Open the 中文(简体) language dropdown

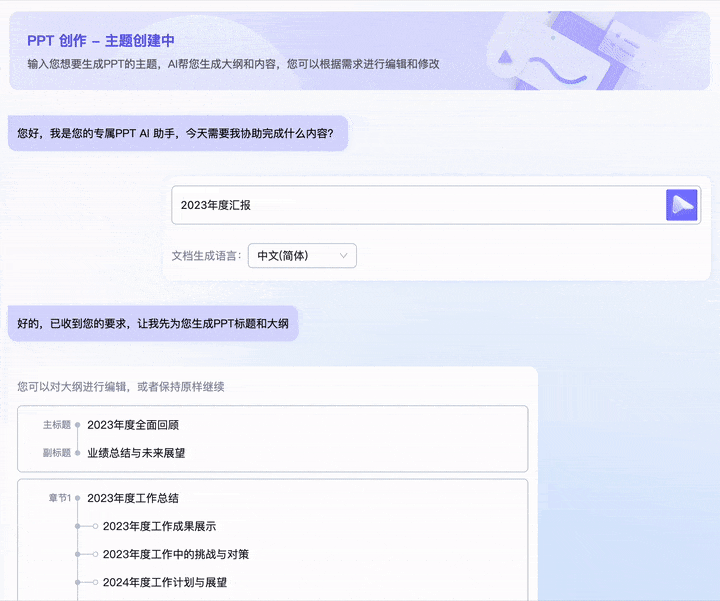(302, 256)
